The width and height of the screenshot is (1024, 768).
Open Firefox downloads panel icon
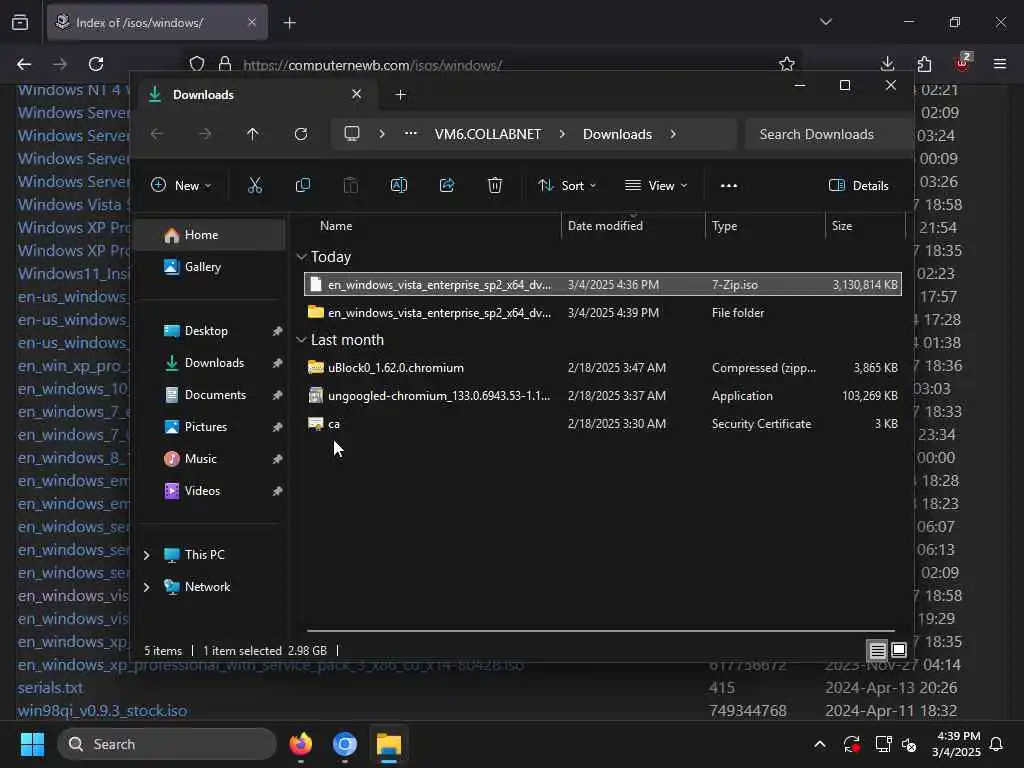pos(888,64)
